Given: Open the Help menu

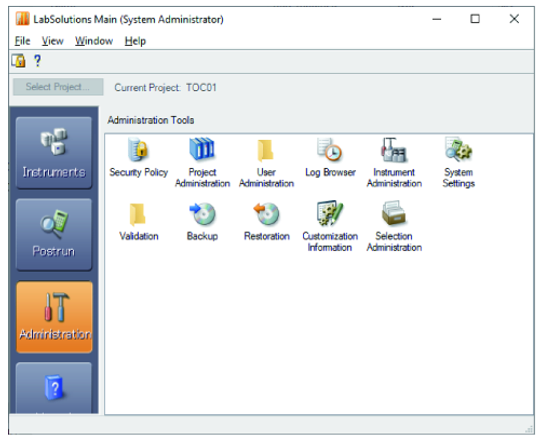Looking at the screenshot, I should point(135,41).
